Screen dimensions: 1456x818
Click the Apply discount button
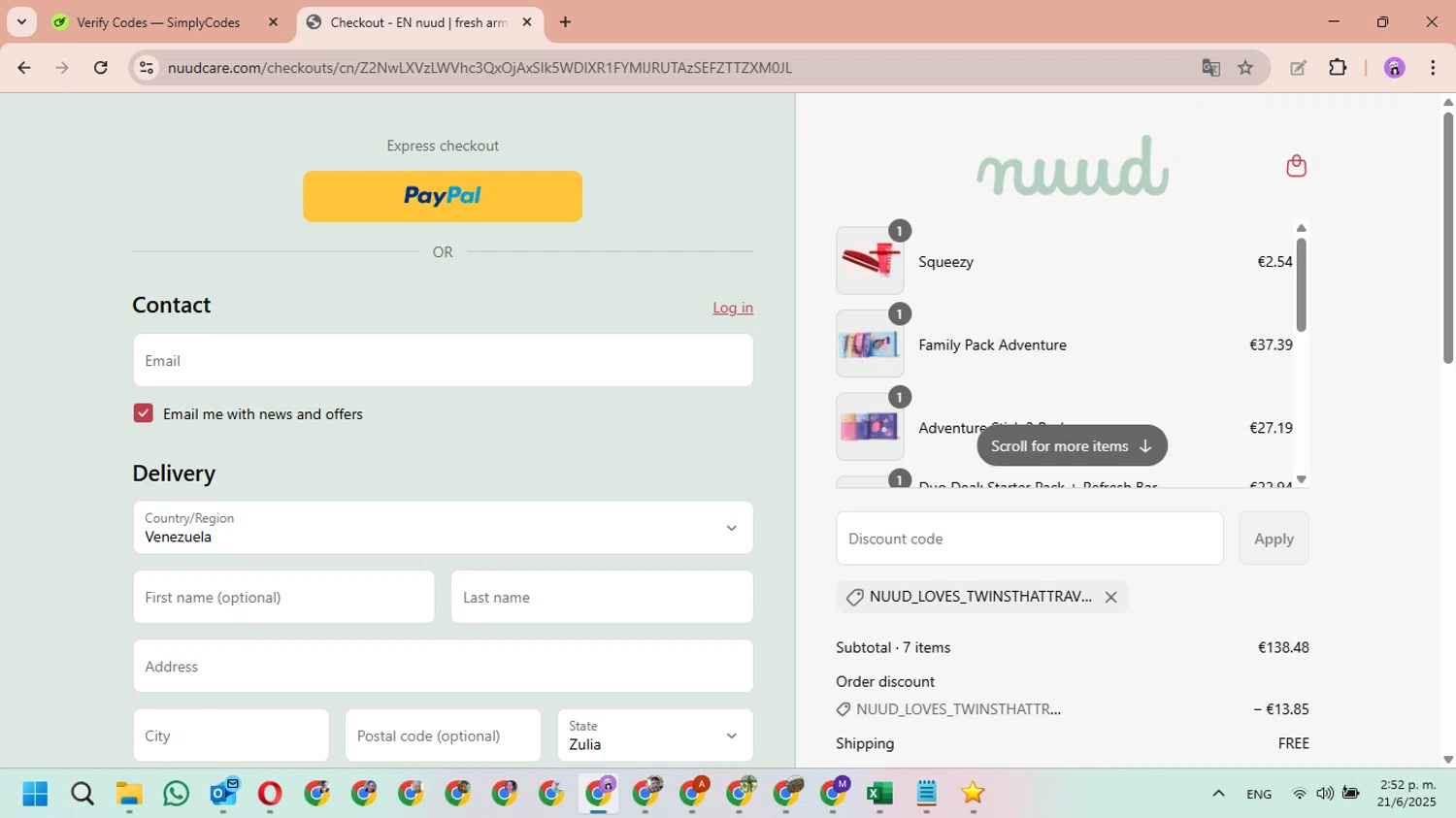(x=1274, y=539)
